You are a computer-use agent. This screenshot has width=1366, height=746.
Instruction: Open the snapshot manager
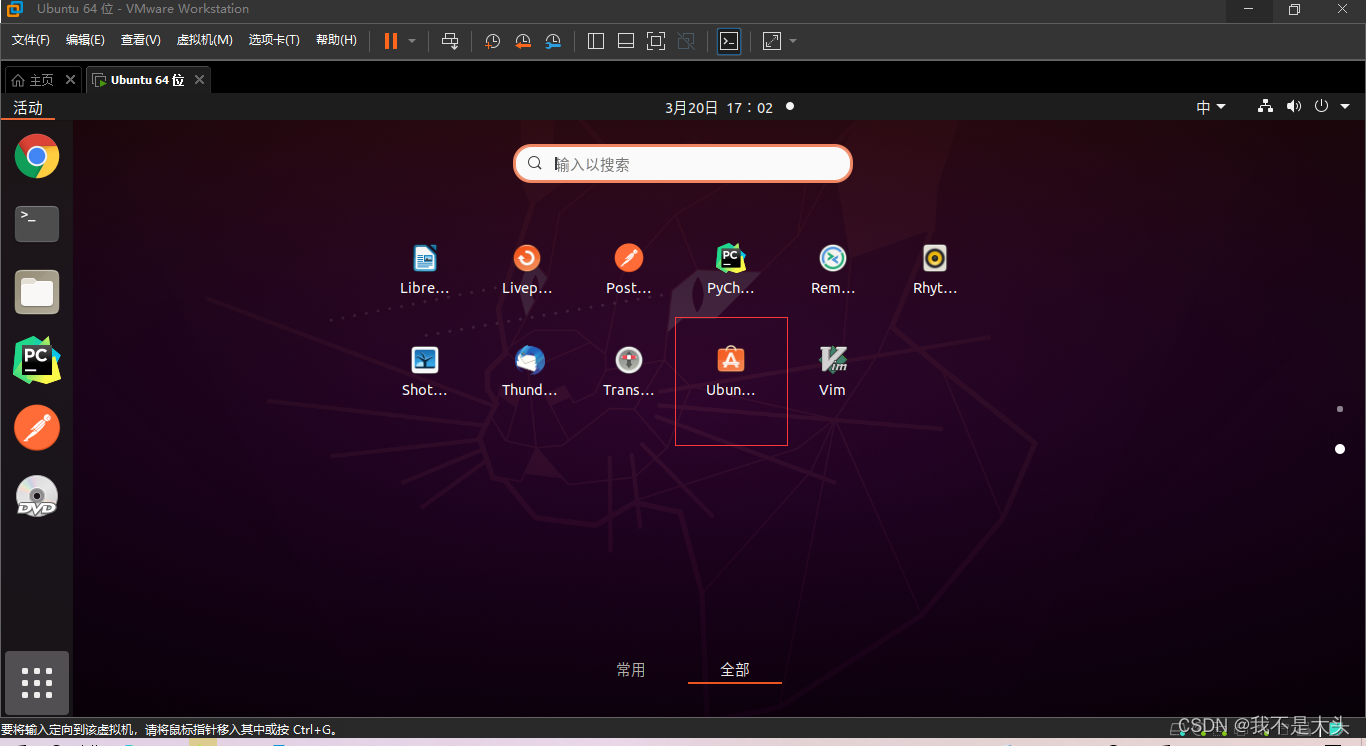click(x=553, y=41)
